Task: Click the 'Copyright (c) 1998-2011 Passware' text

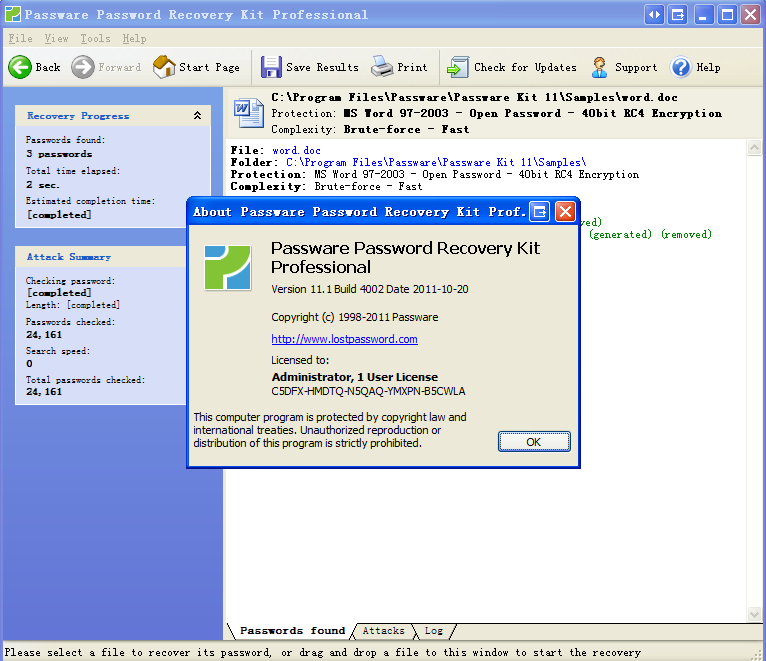Action: pos(355,317)
